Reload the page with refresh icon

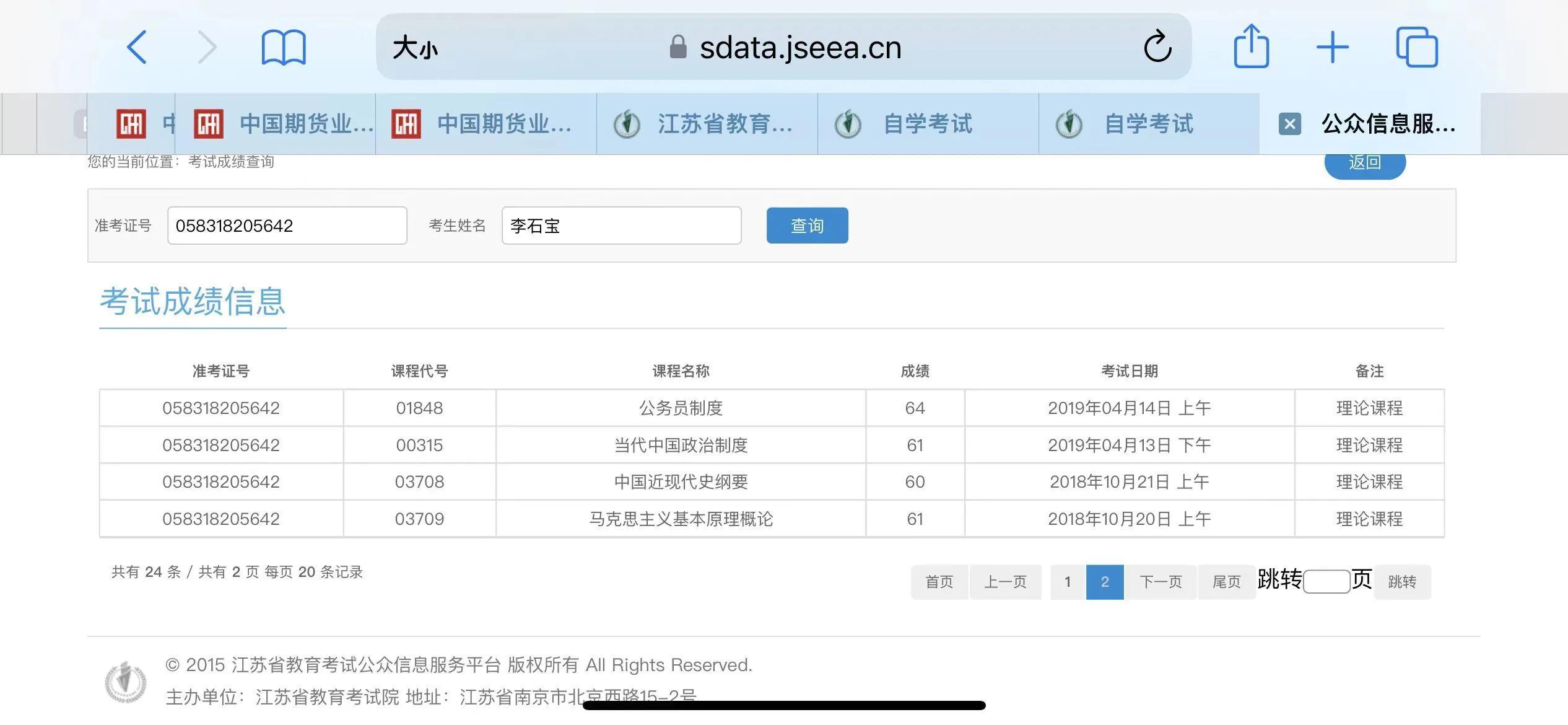coord(1157,46)
